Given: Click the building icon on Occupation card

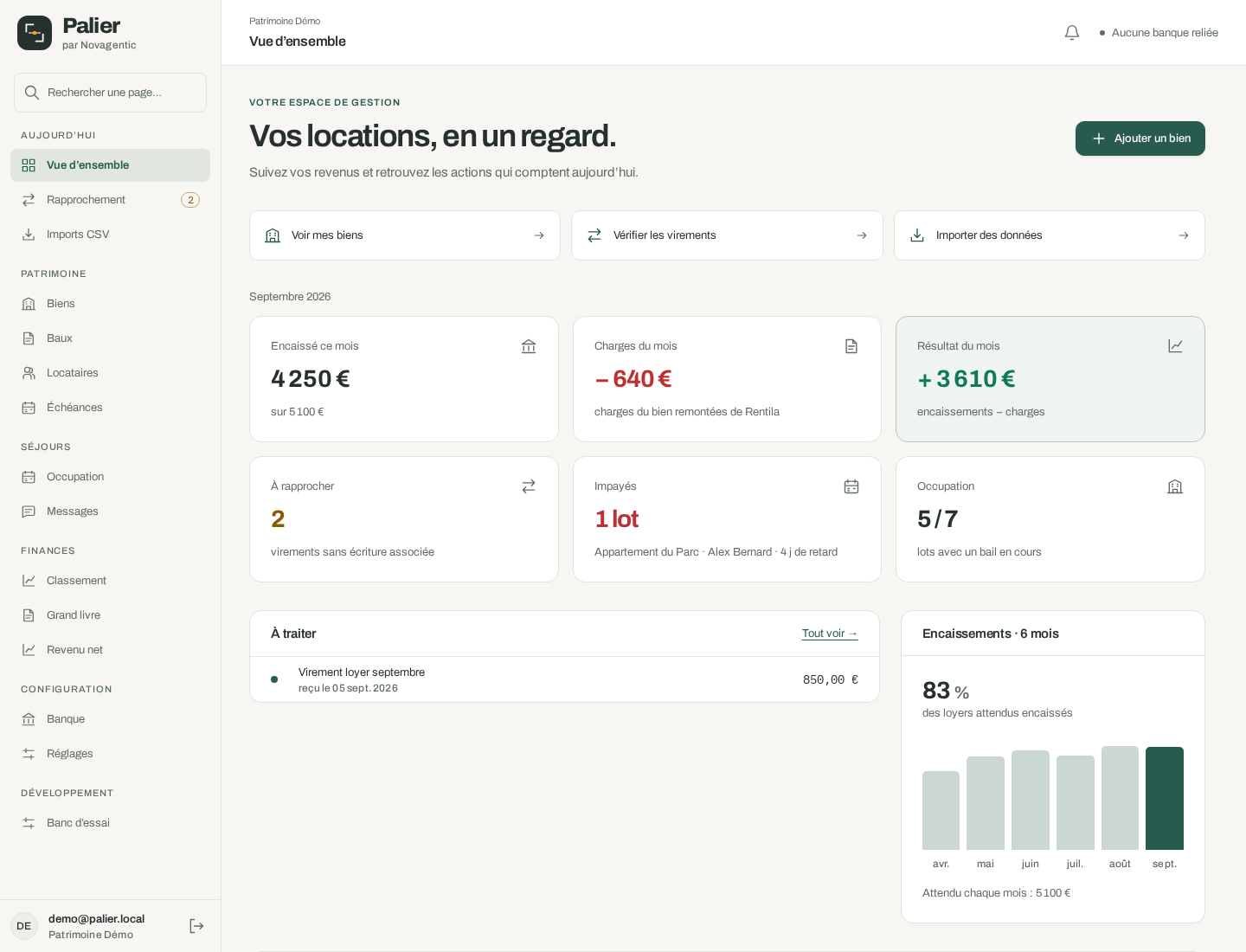Looking at the screenshot, I should (x=1175, y=486).
